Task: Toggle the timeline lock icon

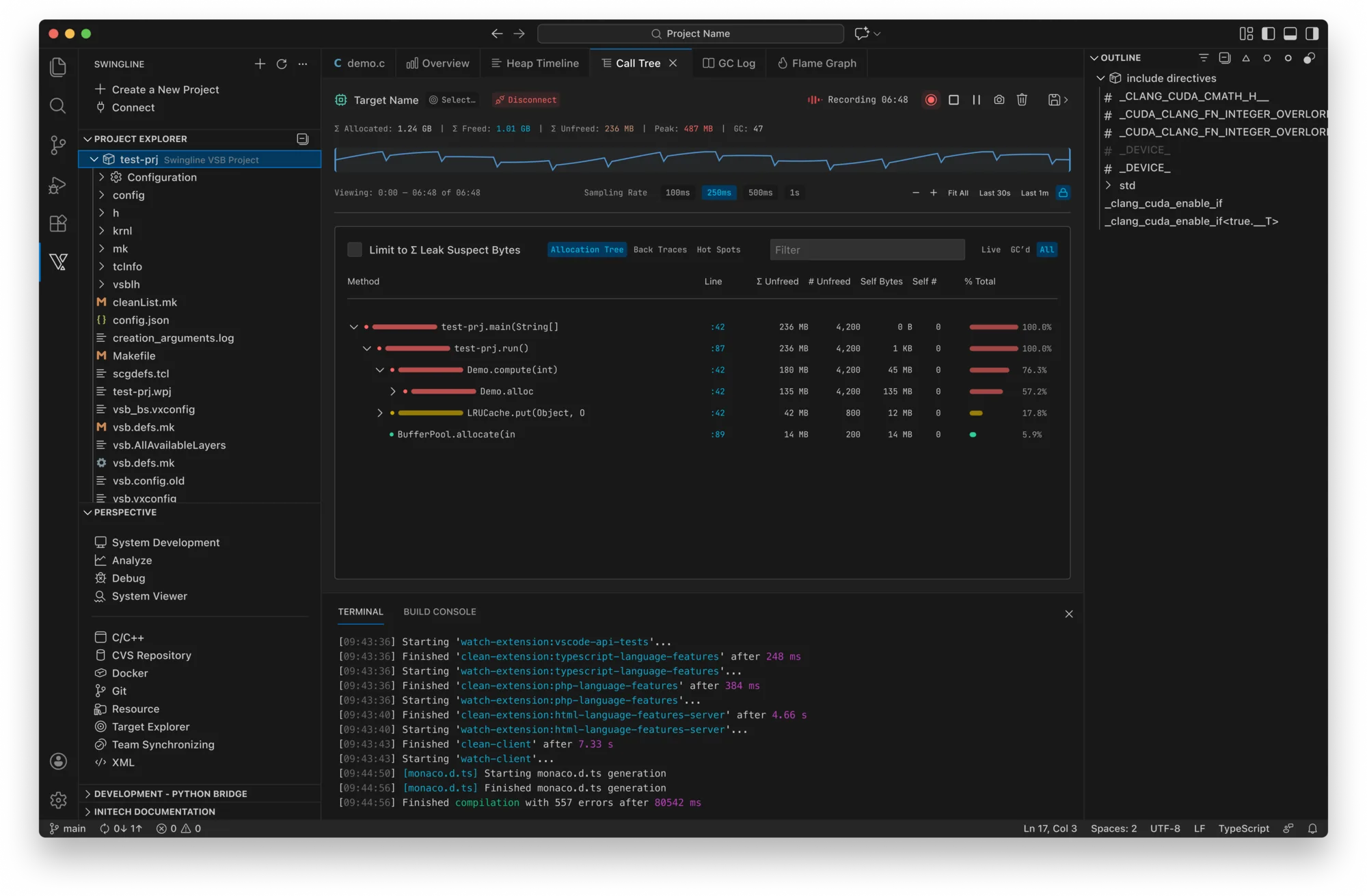Action: pyautogui.click(x=1063, y=193)
